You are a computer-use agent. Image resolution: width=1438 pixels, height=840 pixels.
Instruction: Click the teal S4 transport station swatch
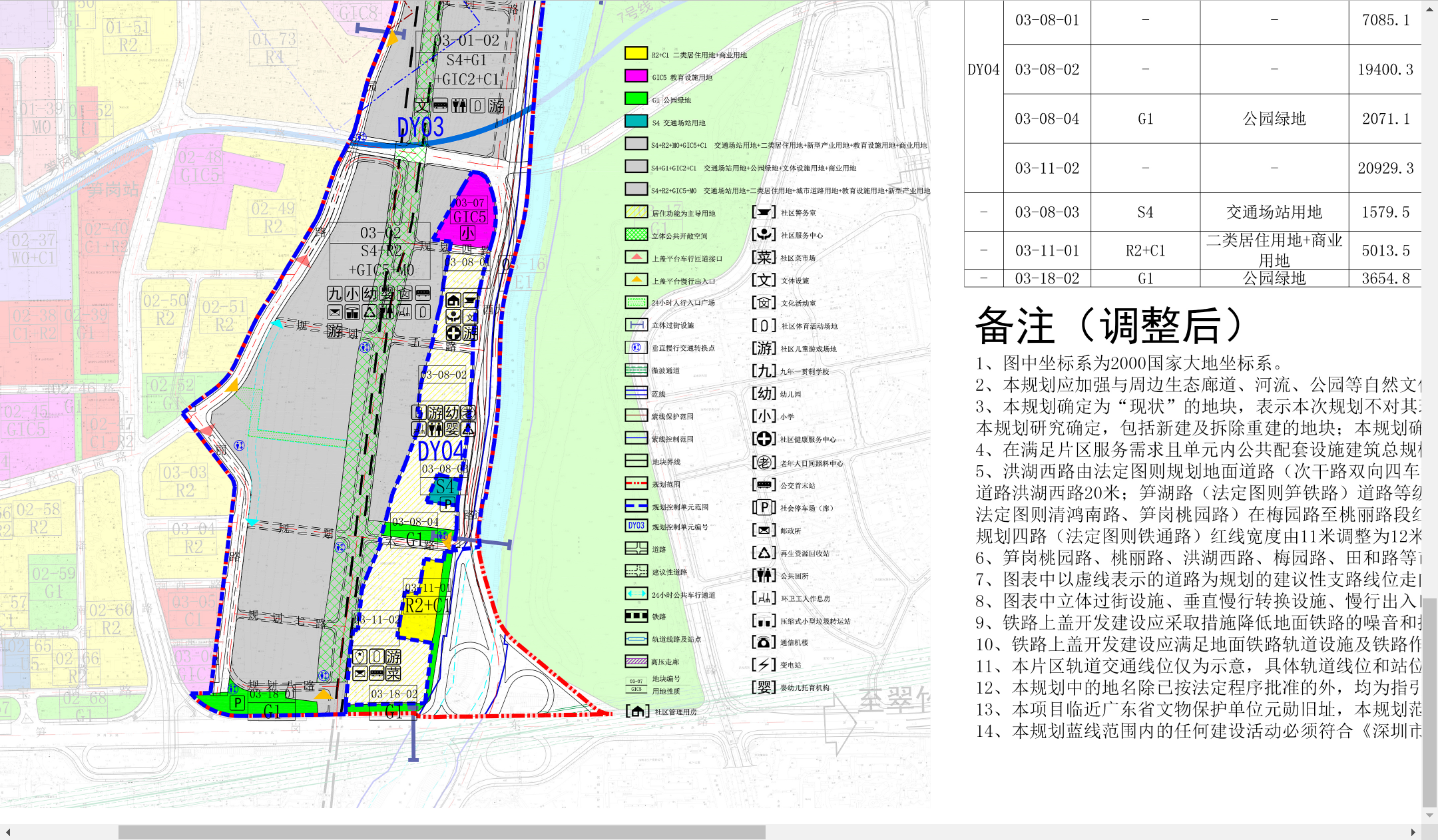[x=636, y=121]
